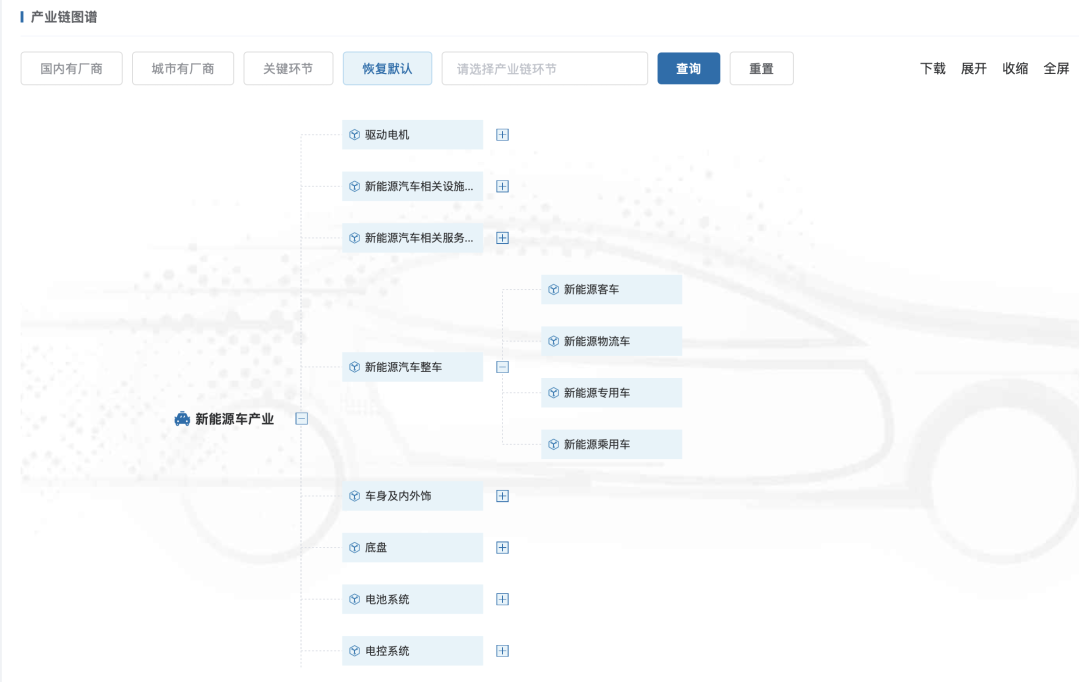Expand the 新能源汽车相关服务 node
This screenshot has height=682, width=1080.
coord(502,238)
